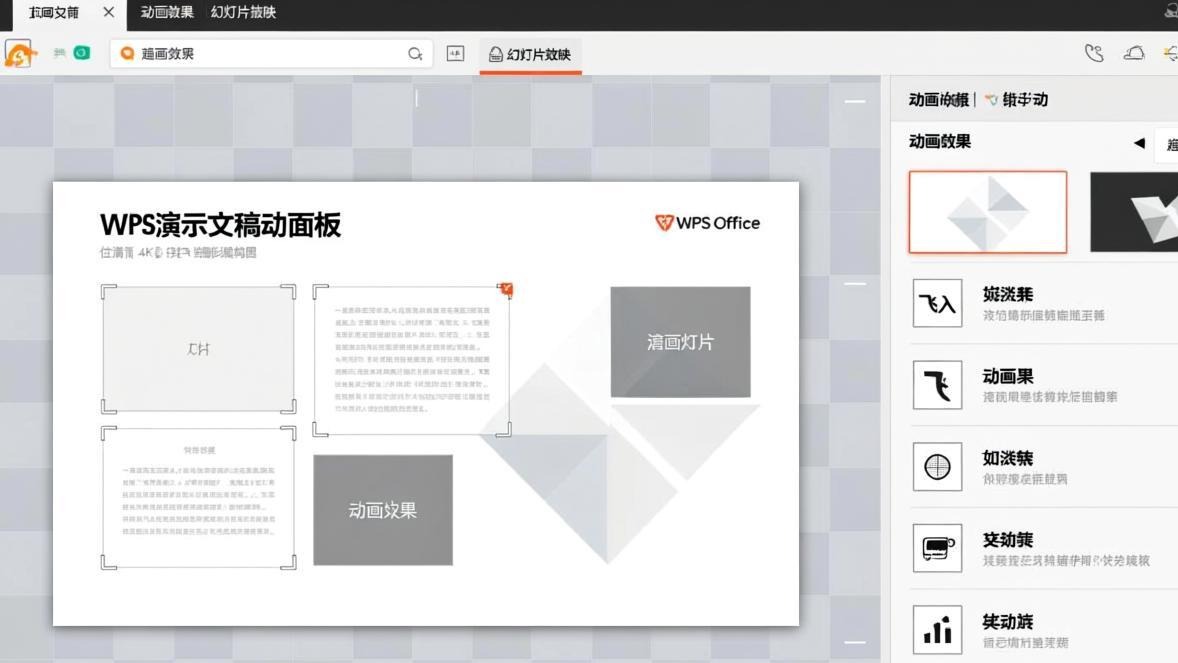Click the green square icon beside the logo
1178x663 pixels.
coord(82,53)
